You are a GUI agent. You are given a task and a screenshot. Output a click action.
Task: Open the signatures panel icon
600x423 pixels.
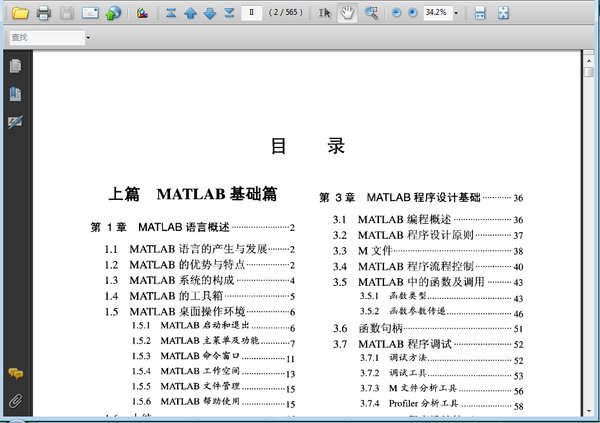point(15,122)
